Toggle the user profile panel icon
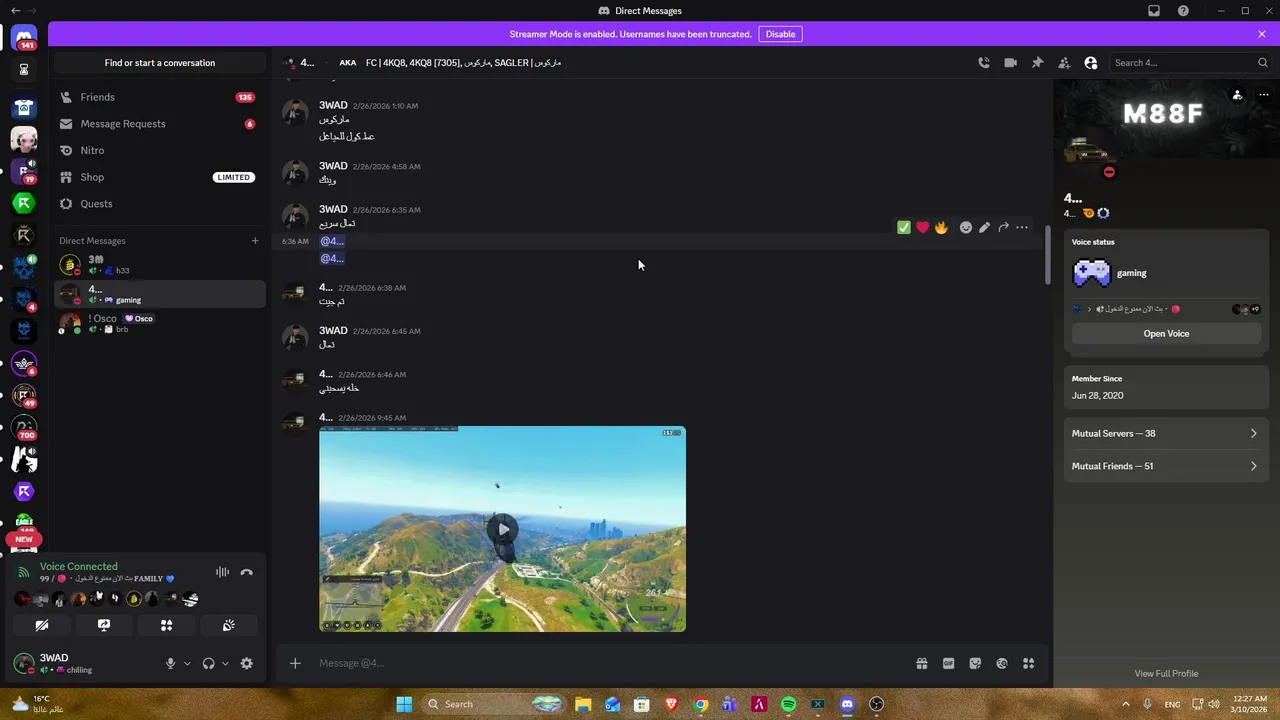This screenshot has height=720, width=1280. pyautogui.click(x=1091, y=62)
